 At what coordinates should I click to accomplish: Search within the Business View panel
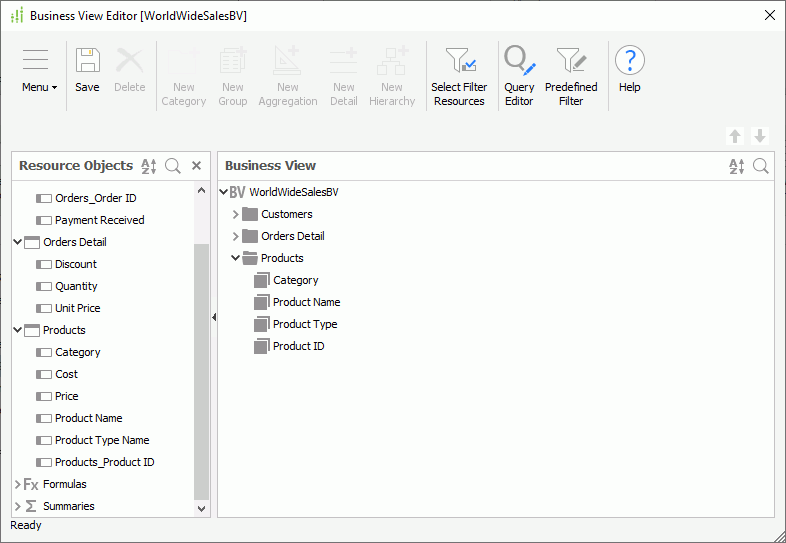pyautogui.click(x=761, y=166)
